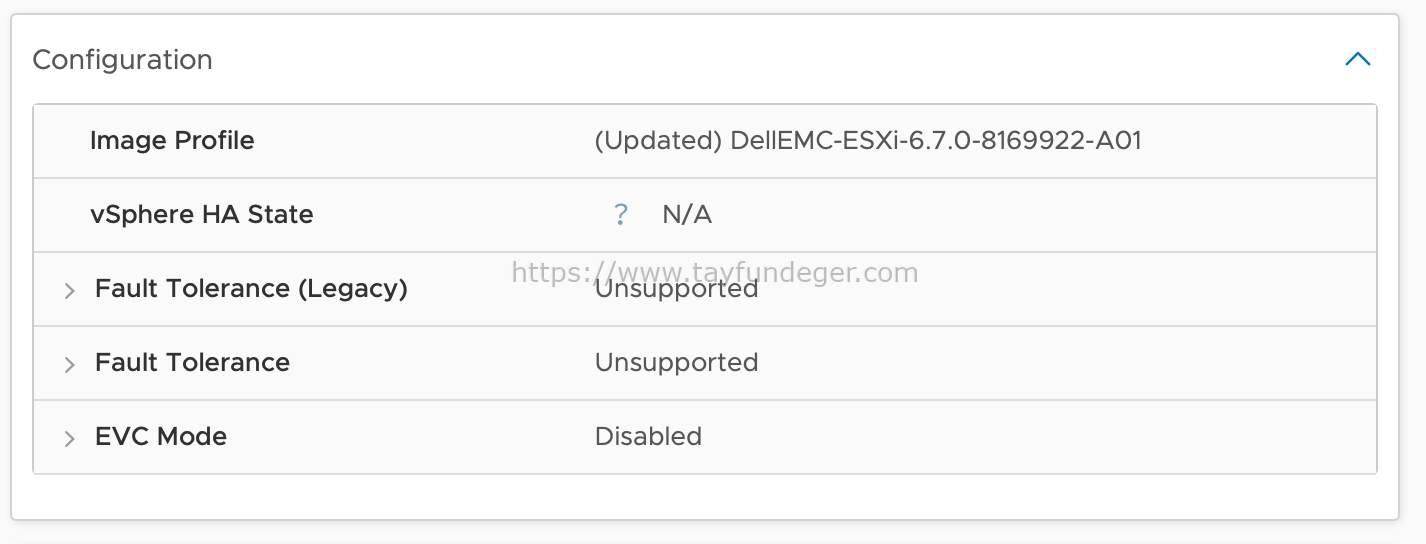Viewport: 1426px width, 544px height.
Task: Click the Configuration panel heading
Action: point(122,60)
